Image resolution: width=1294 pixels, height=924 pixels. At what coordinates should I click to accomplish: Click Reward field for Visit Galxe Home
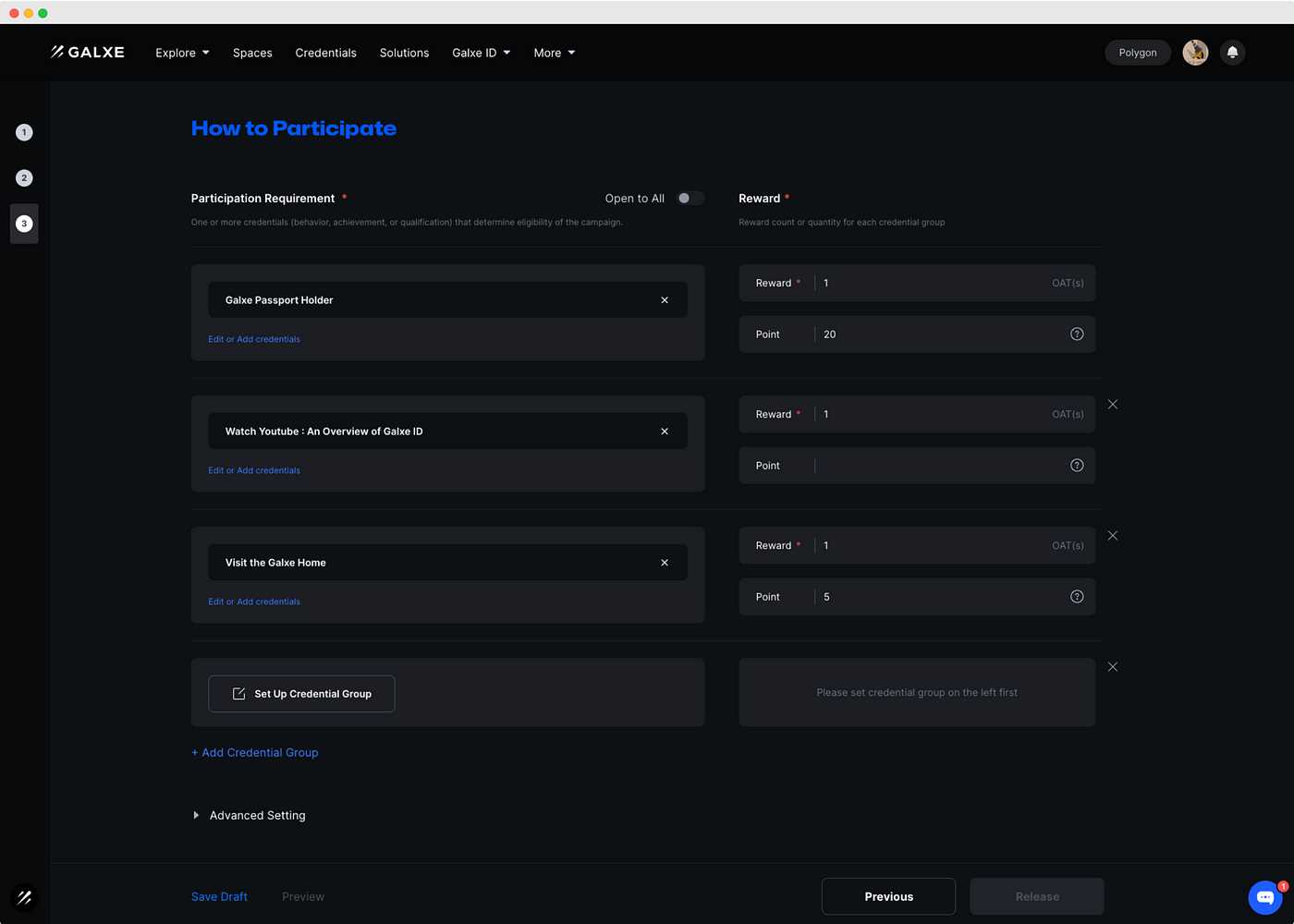click(x=917, y=545)
